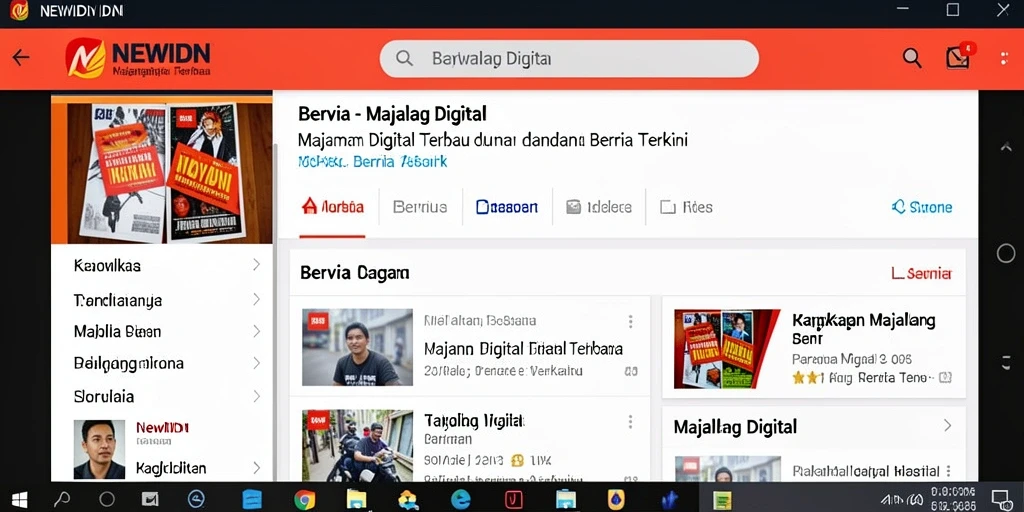Click the NewIDN profile photo
The width and height of the screenshot is (1024, 512).
click(99, 449)
